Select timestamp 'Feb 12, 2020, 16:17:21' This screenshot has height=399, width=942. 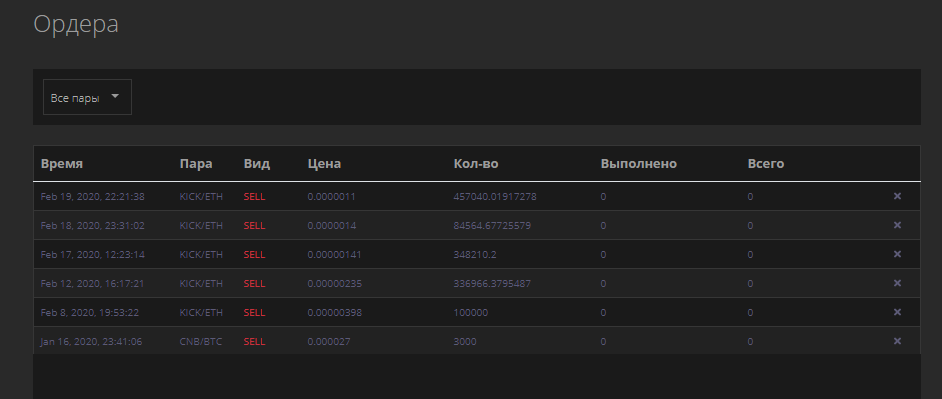coord(93,284)
